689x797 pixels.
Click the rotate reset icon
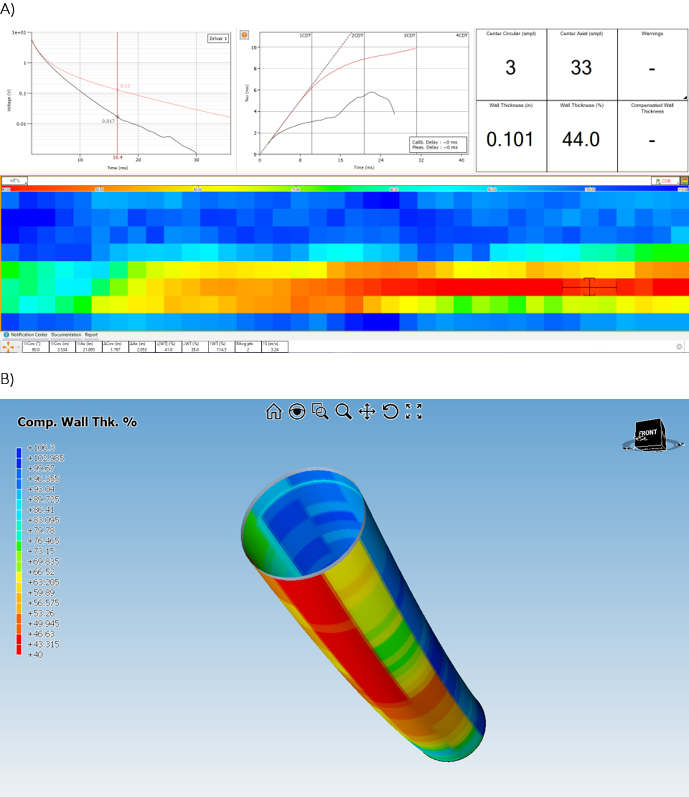(390, 411)
